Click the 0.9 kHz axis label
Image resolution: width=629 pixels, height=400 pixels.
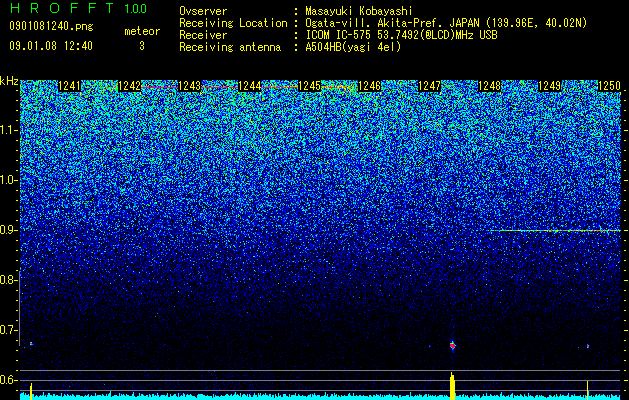[9, 230]
